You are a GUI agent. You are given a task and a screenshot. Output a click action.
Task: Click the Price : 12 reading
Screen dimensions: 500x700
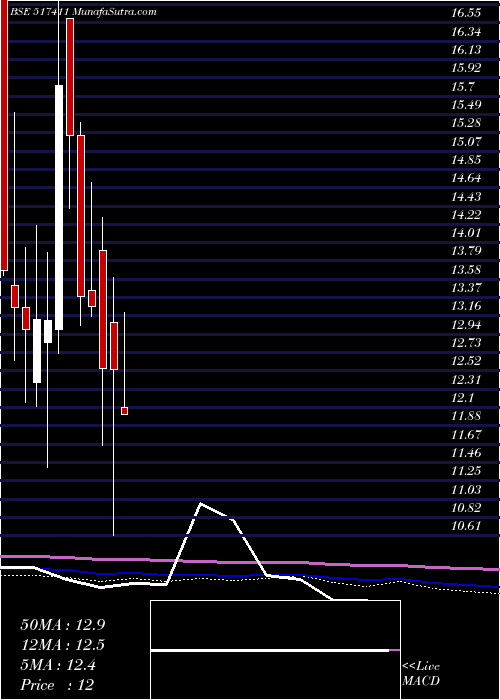(x=57, y=685)
